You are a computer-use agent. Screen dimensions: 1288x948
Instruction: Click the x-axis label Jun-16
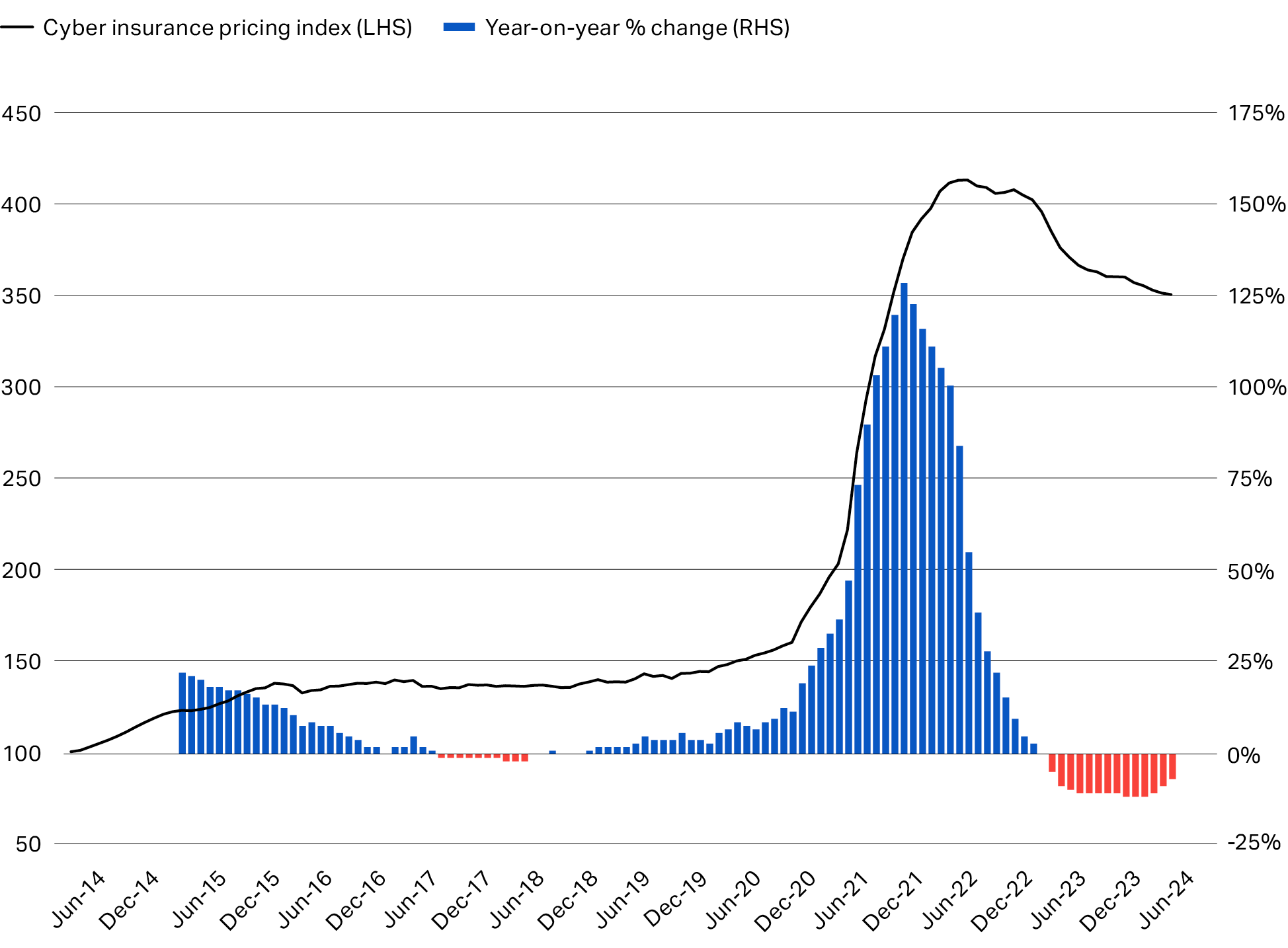coord(305,899)
